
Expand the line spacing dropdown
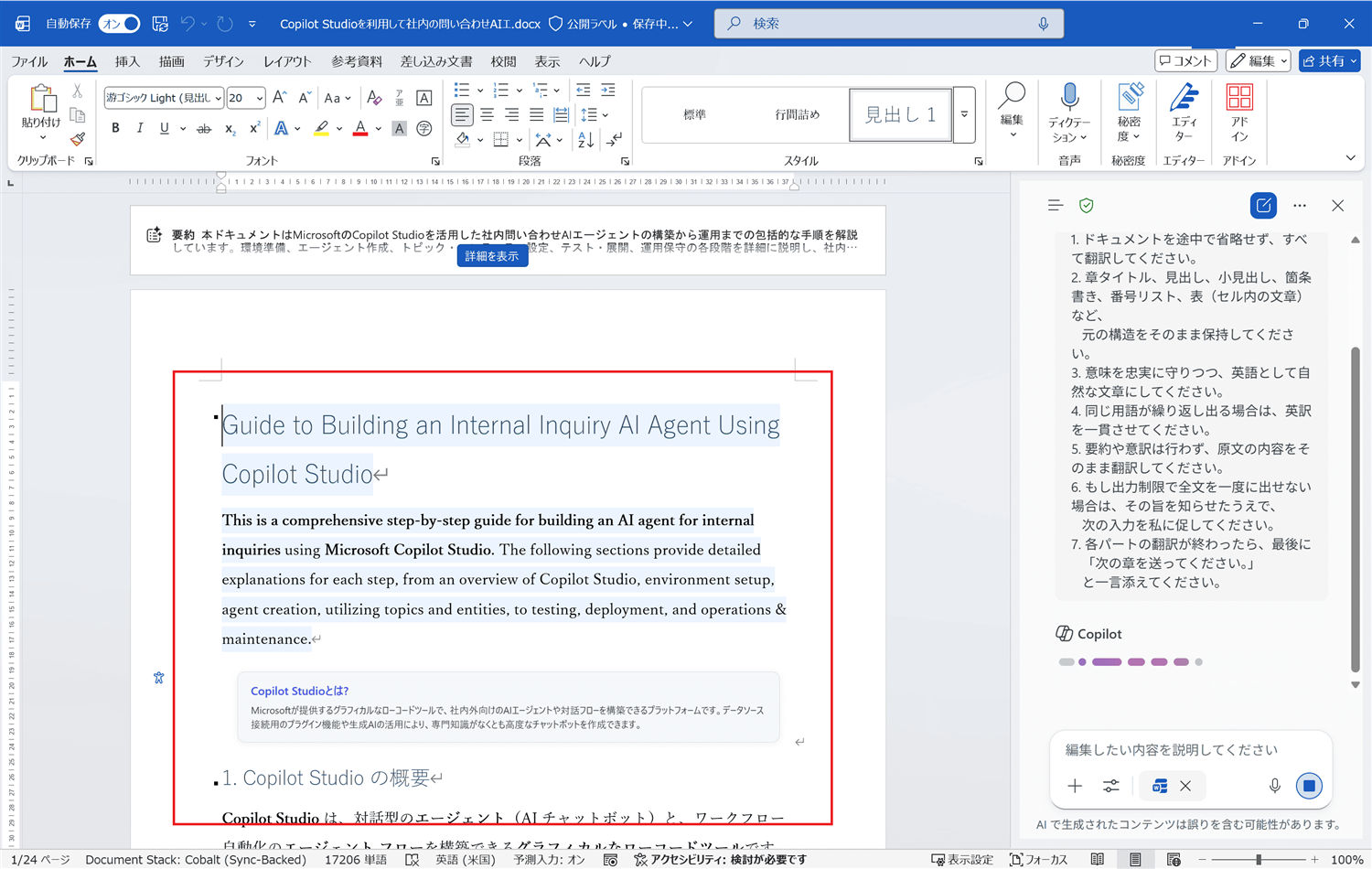pos(606,114)
